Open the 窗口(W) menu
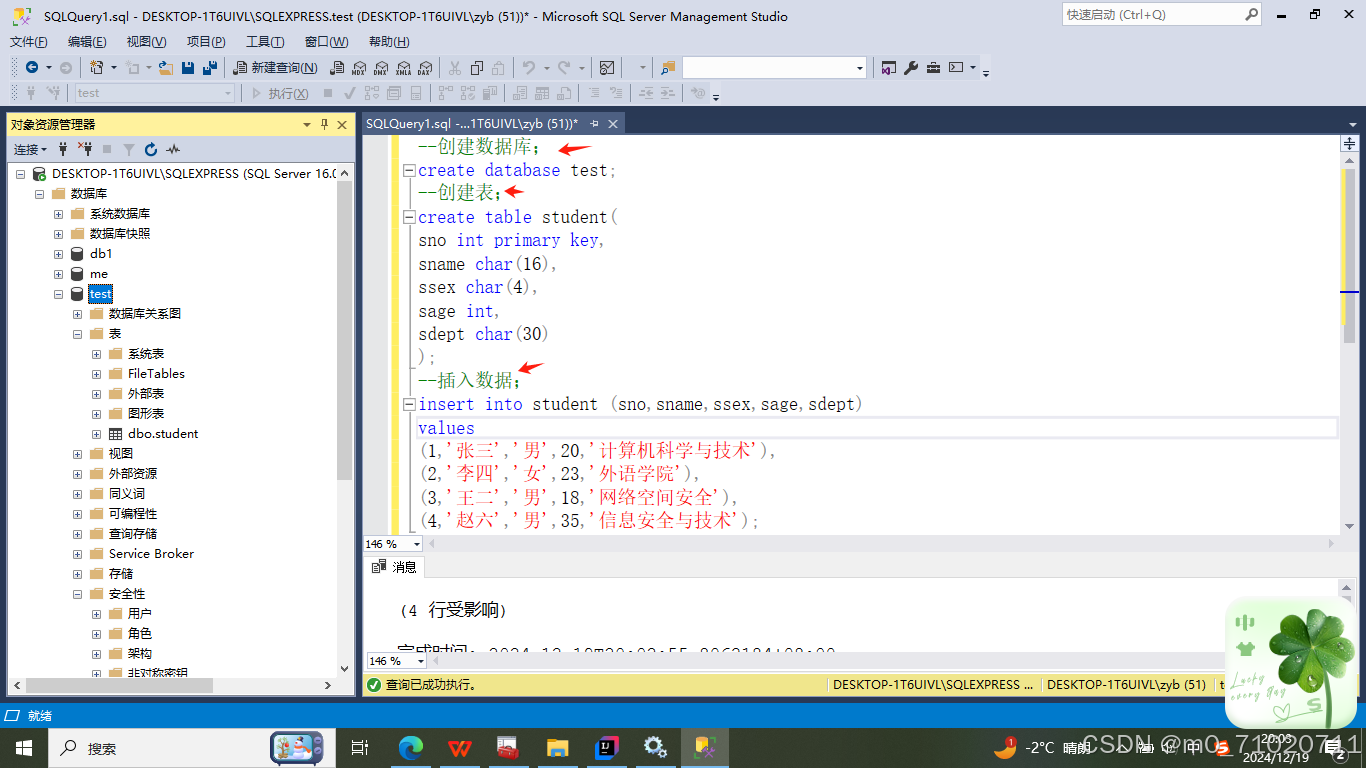 click(x=327, y=41)
